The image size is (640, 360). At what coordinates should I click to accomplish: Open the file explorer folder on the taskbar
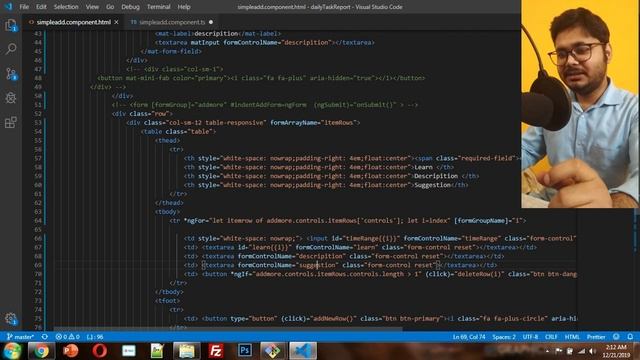[187, 351]
